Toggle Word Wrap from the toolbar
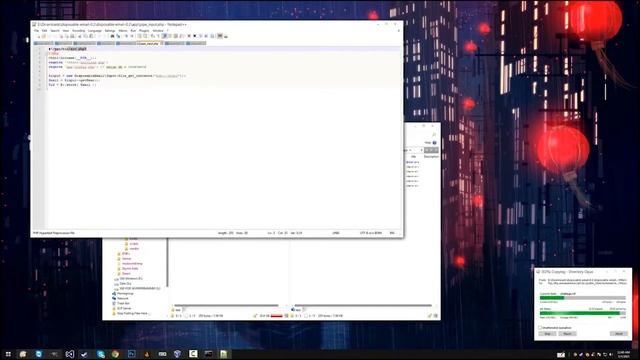 point(153,36)
